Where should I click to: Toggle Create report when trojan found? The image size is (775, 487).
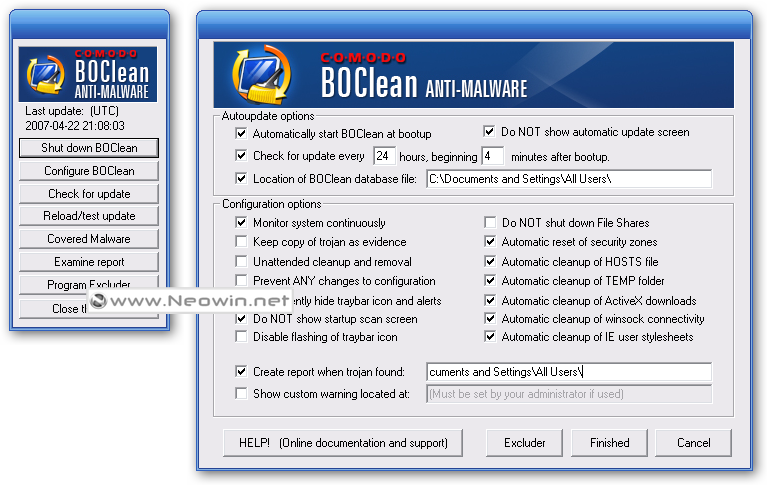[x=241, y=371]
